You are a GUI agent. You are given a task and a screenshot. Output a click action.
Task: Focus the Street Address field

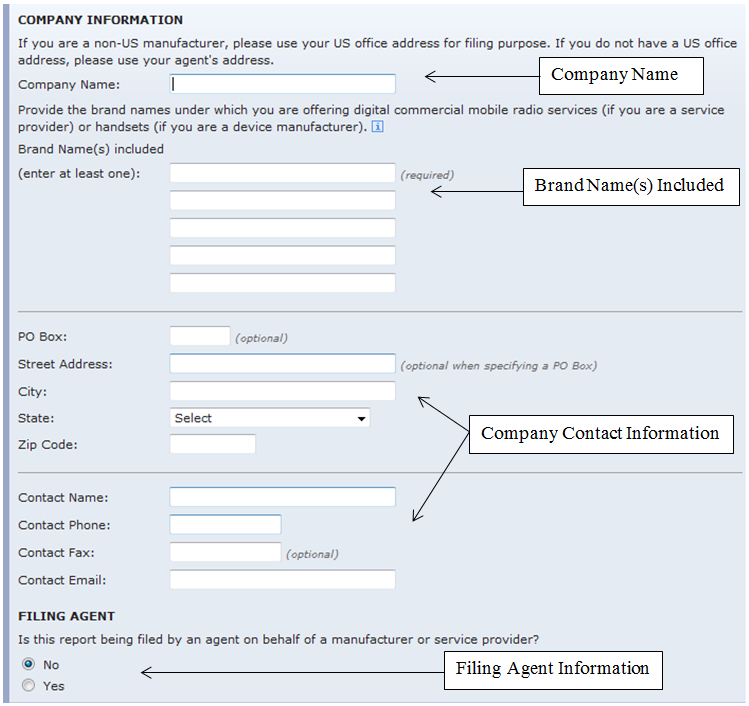(x=283, y=364)
